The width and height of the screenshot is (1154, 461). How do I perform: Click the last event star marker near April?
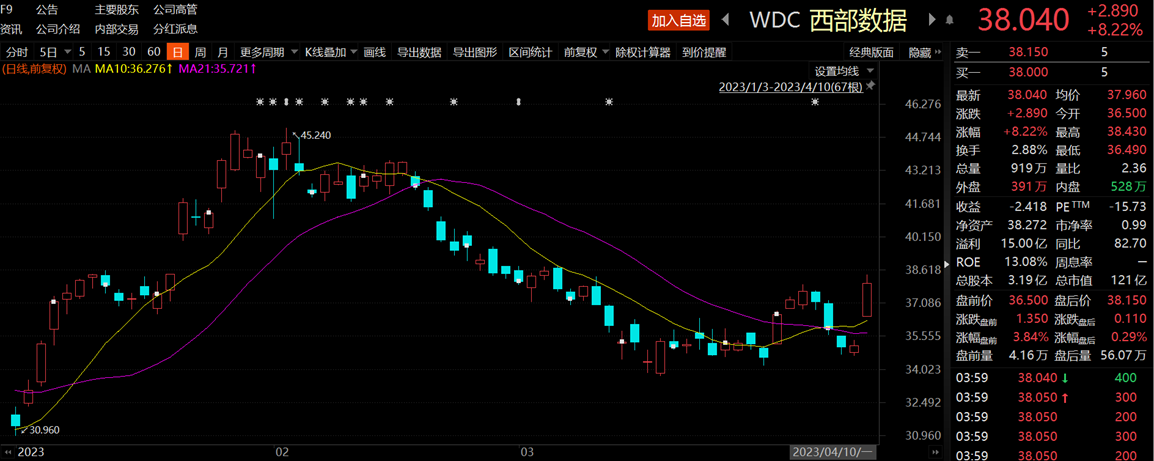coord(815,102)
